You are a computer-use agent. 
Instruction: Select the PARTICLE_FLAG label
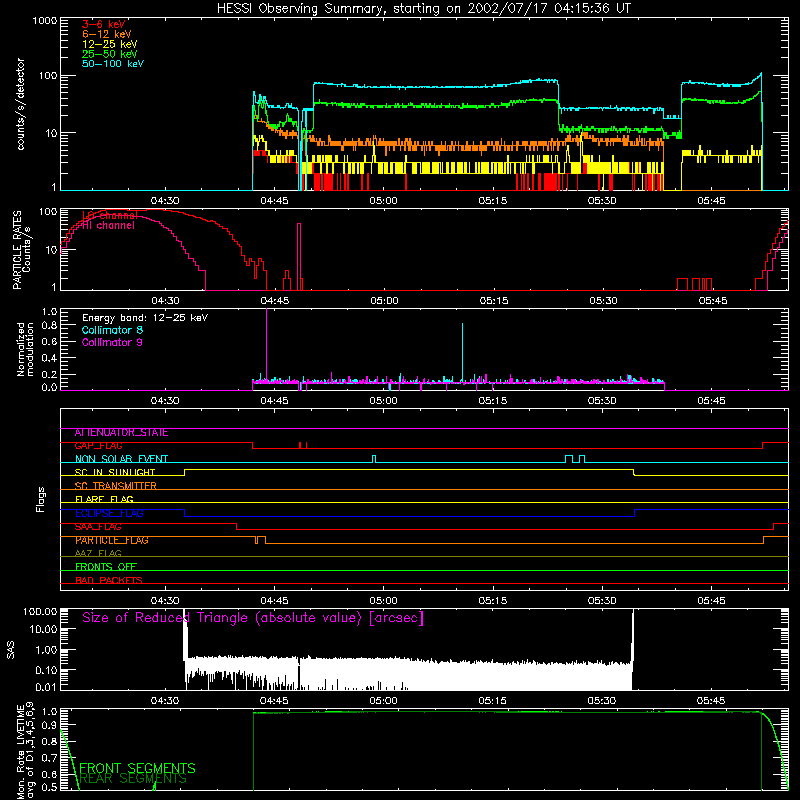pyautogui.click(x=112, y=540)
